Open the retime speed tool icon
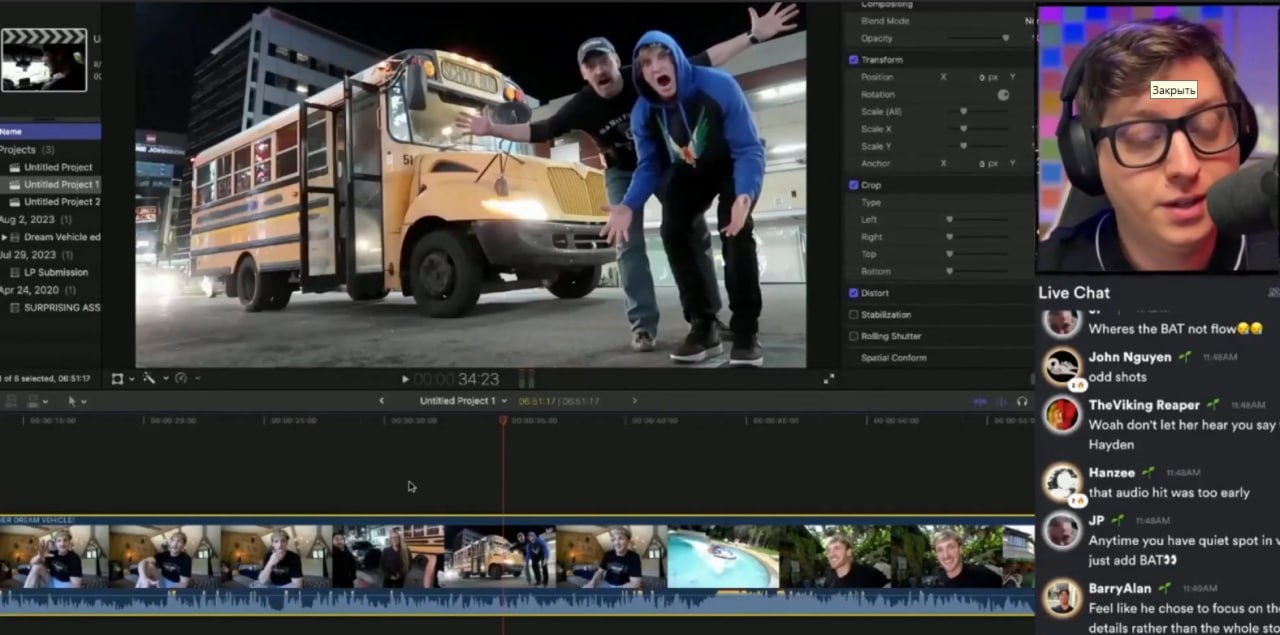Viewport: 1280px width, 635px height. tap(181, 378)
